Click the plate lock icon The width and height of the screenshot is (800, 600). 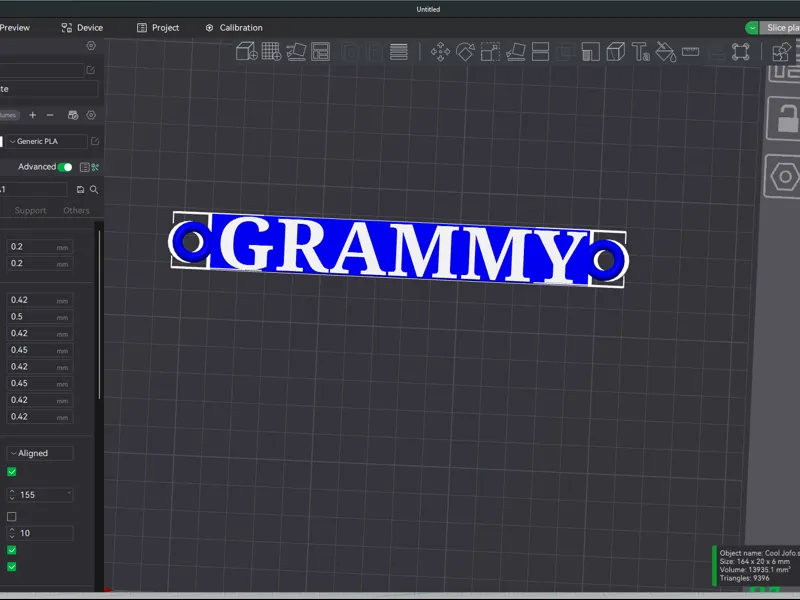point(787,118)
